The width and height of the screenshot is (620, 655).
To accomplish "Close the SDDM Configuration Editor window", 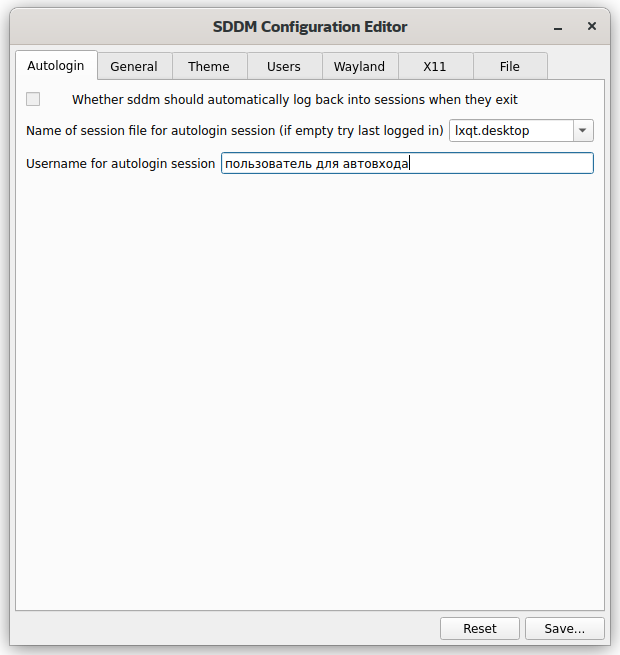I will pyautogui.click(x=592, y=26).
